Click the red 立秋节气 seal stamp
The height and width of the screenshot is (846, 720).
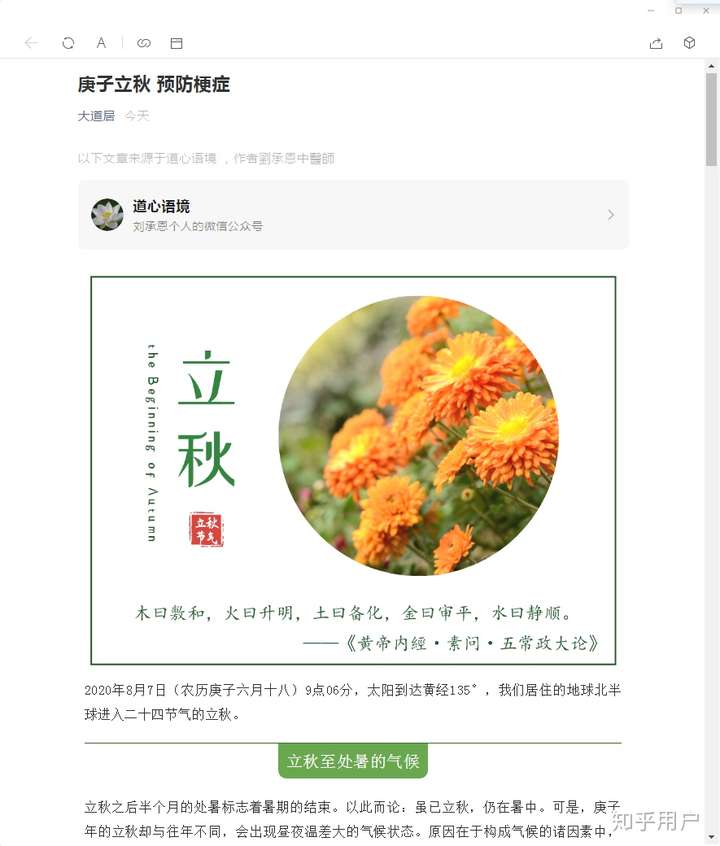pos(206,529)
